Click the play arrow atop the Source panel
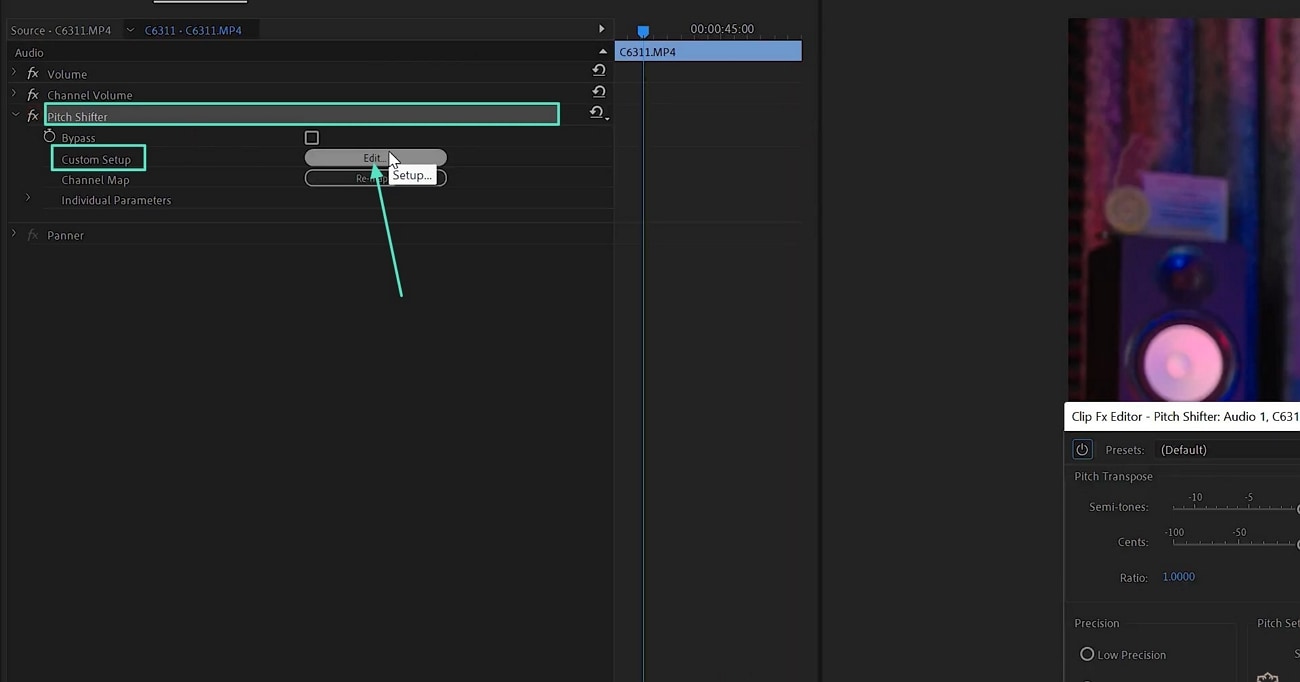Screen dimensions: 1300x682 (601, 28)
